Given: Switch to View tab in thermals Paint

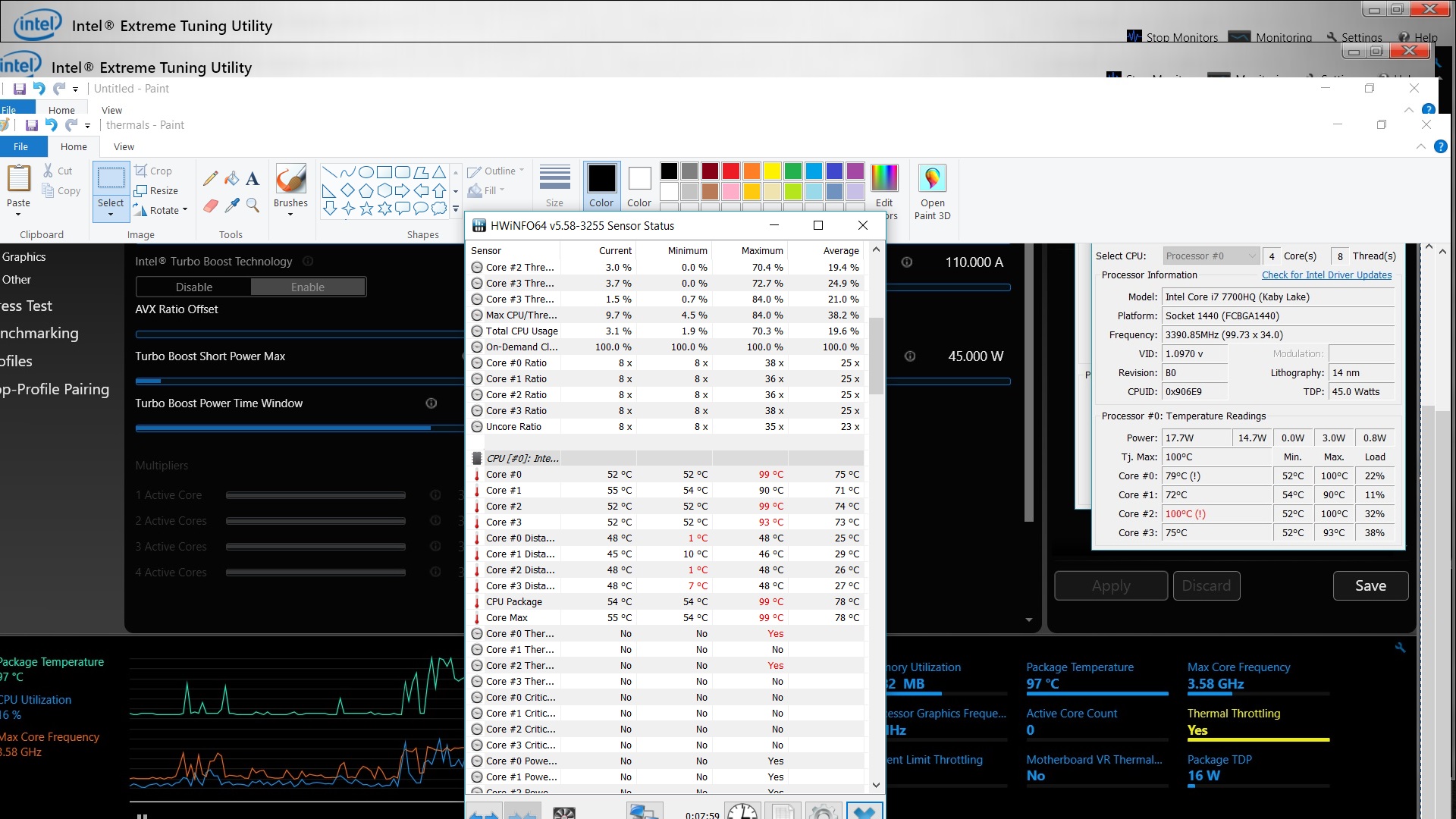Looking at the screenshot, I should pos(124,146).
